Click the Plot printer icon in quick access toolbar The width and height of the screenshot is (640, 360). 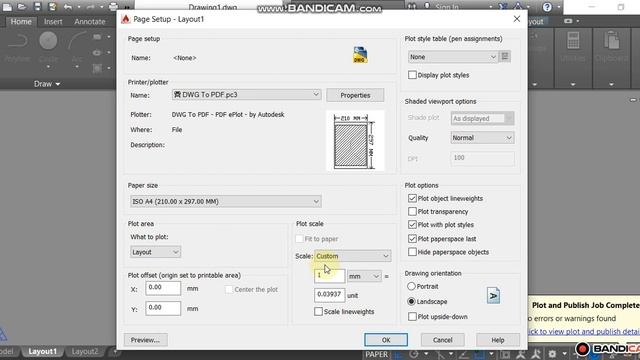(113, 7)
